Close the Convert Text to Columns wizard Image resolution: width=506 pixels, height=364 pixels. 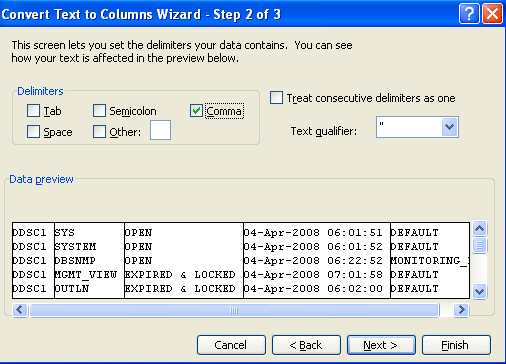click(x=492, y=14)
